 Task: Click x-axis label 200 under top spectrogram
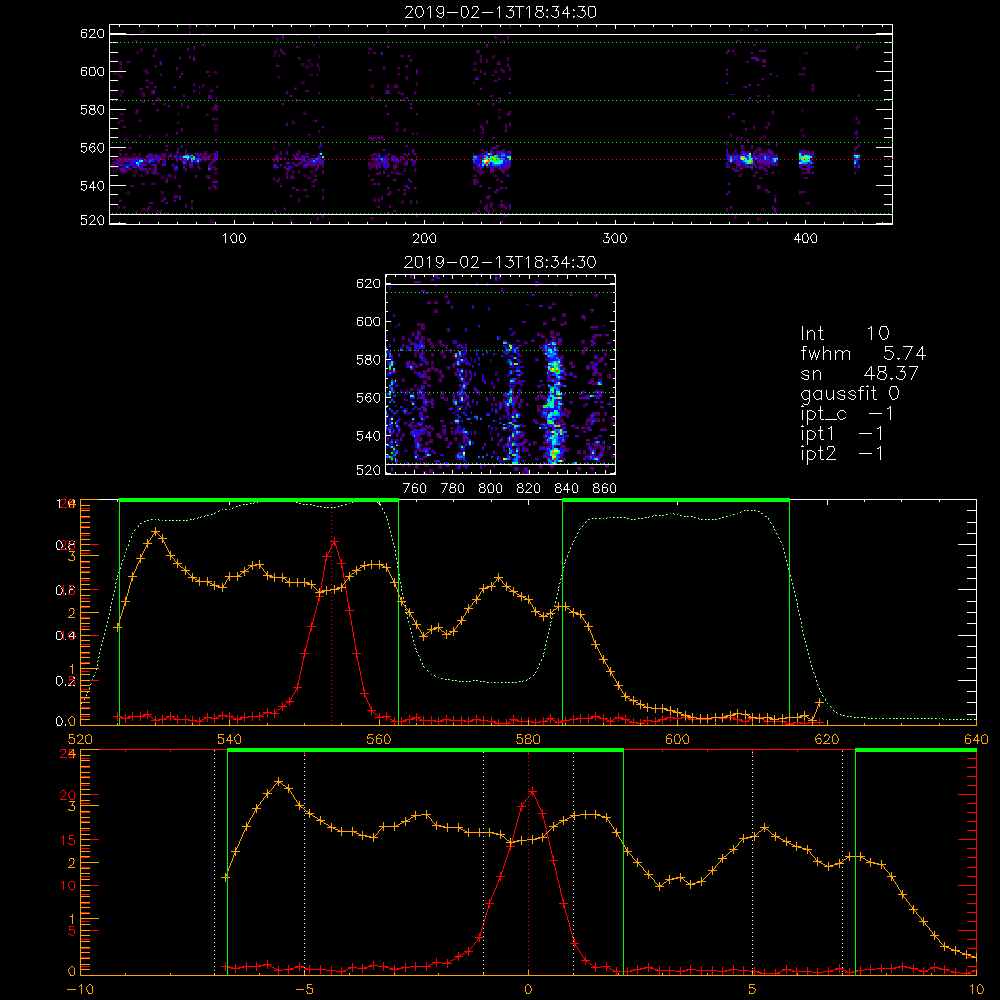click(424, 238)
